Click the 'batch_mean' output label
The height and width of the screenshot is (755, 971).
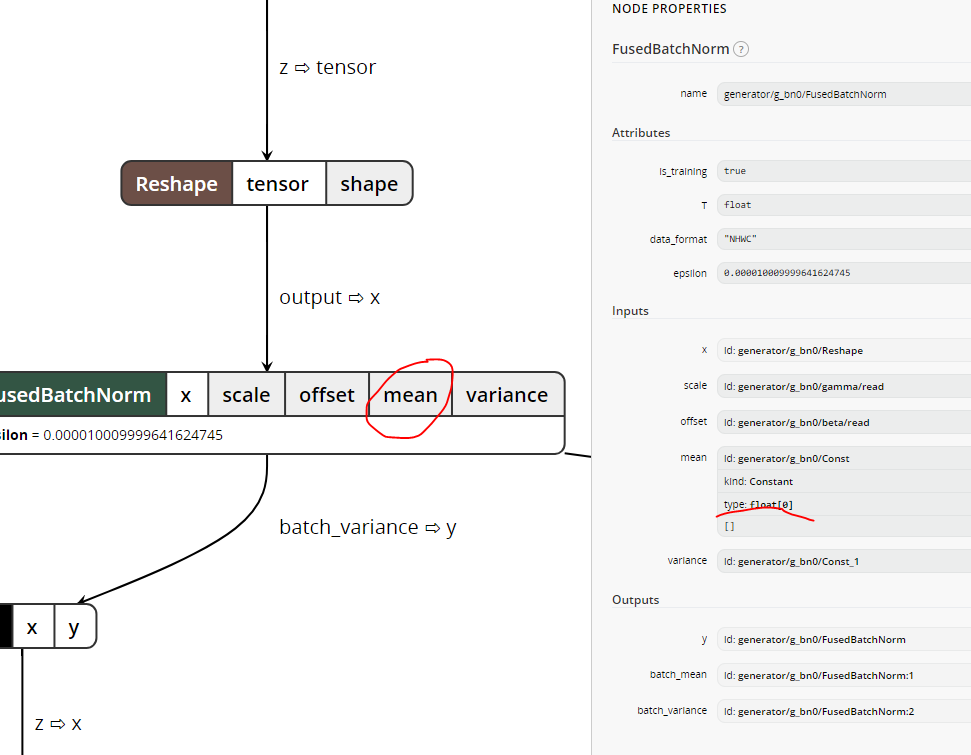pos(678,674)
